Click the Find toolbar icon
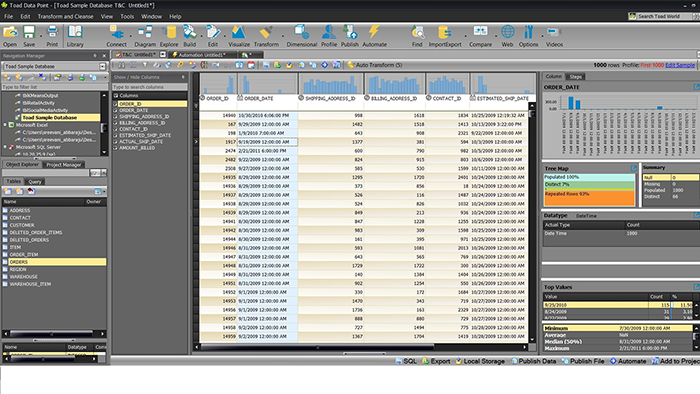The width and height of the screenshot is (700, 394). pos(417,36)
